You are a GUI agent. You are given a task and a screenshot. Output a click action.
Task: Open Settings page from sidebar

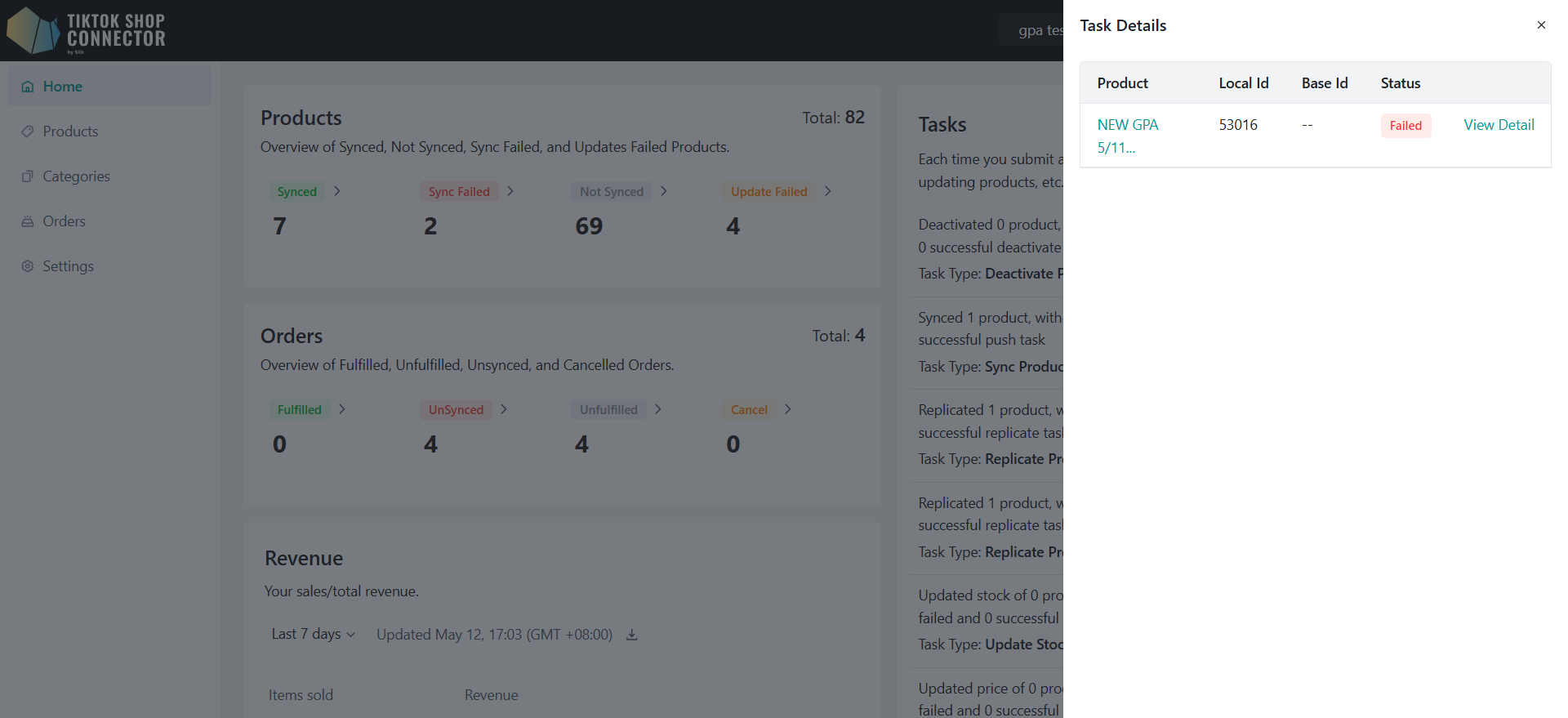[109, 266]
